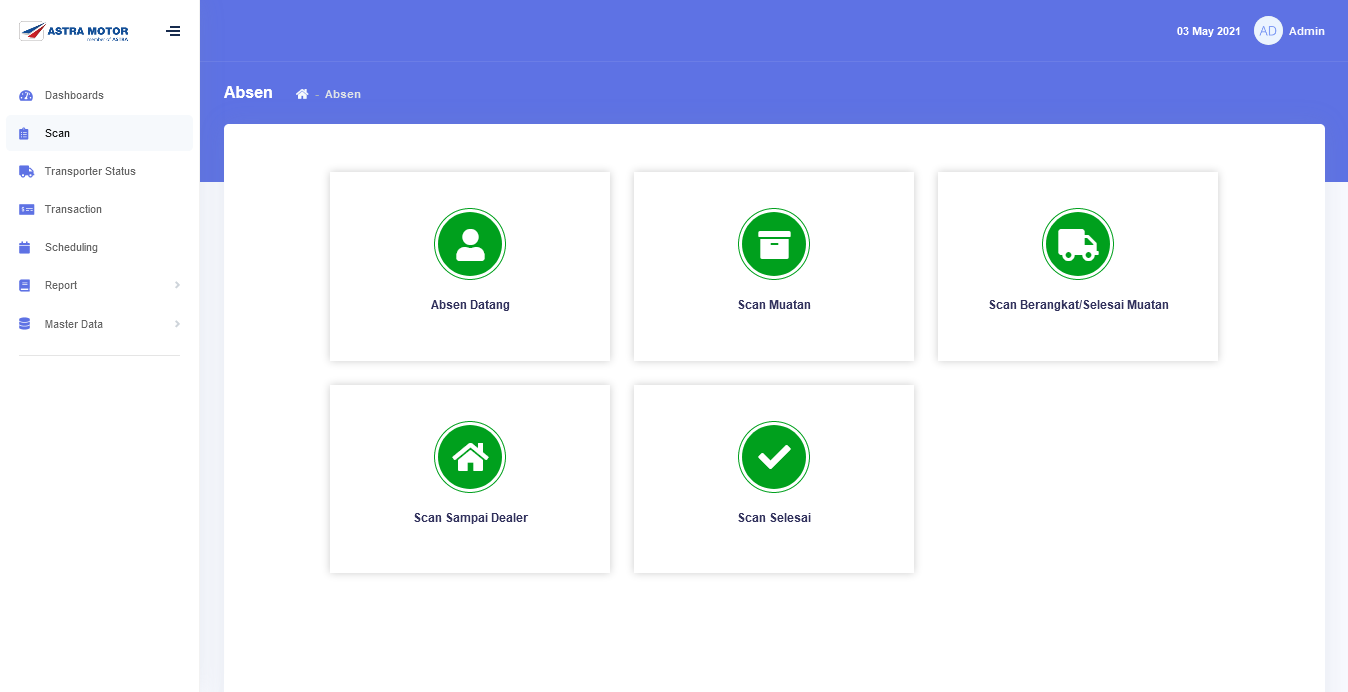Click the AD user avatar
Image resolution: width=1348 pixels, height=692 pixels.
(x=1268, y=31)
